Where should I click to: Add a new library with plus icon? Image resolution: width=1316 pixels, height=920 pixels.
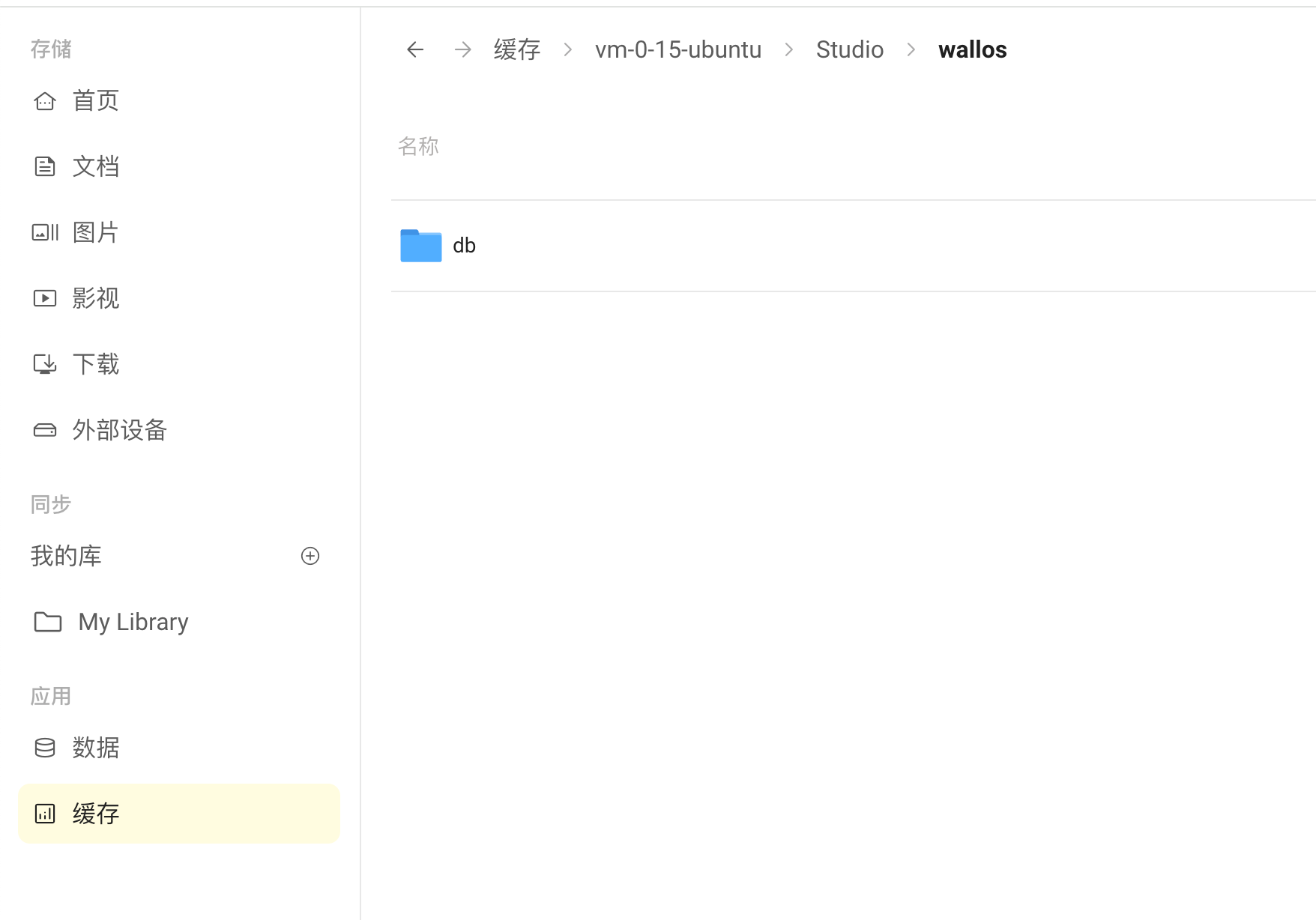pyautogui.click(x=310, y=556)
